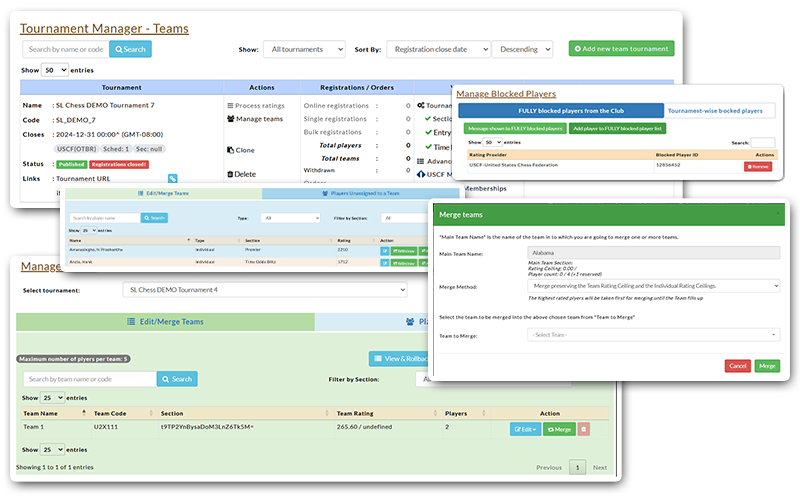Click Add new team tournament button
Screen dimensions: 800x500
621,49
